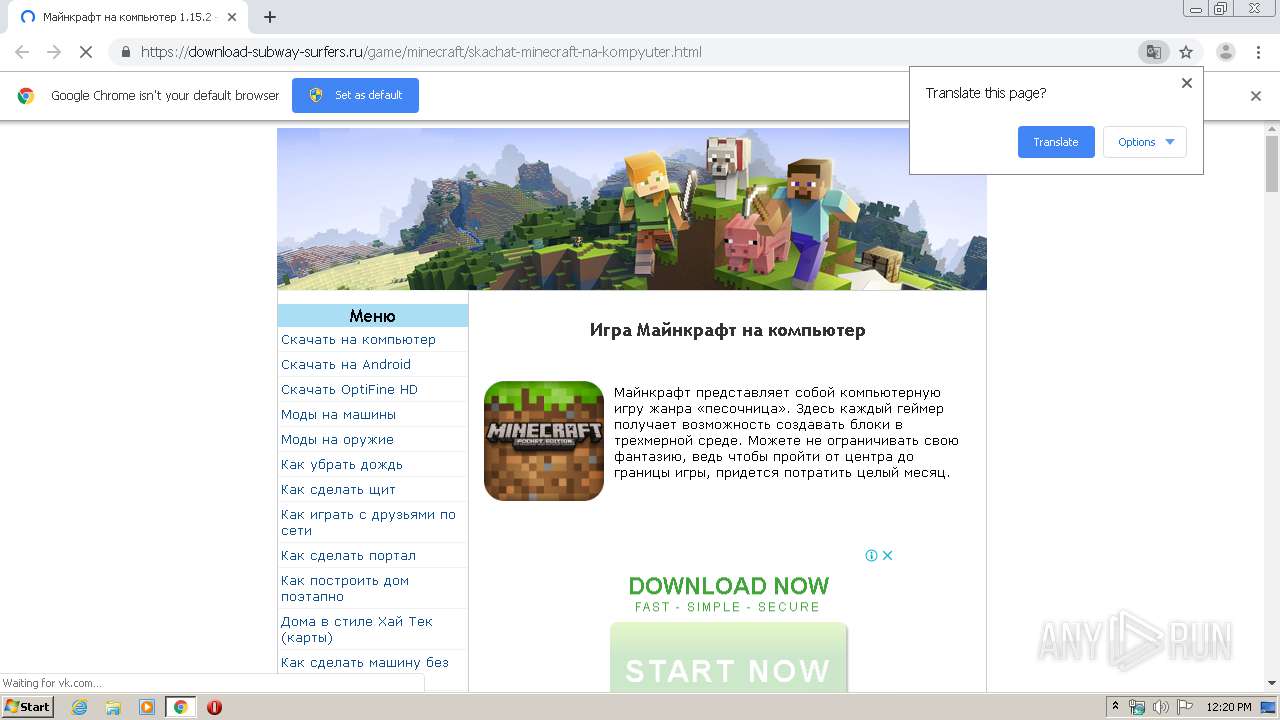This screenshot has width=1280, height=720.
Task: Close the Translate this page popup
Action: 1187,83
